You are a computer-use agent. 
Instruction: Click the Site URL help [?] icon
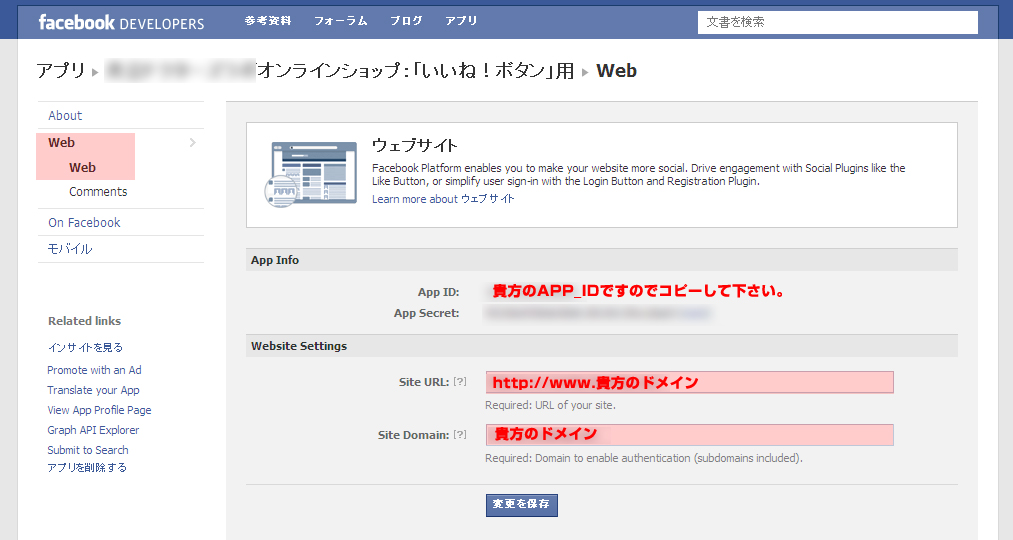coord(459,382)
